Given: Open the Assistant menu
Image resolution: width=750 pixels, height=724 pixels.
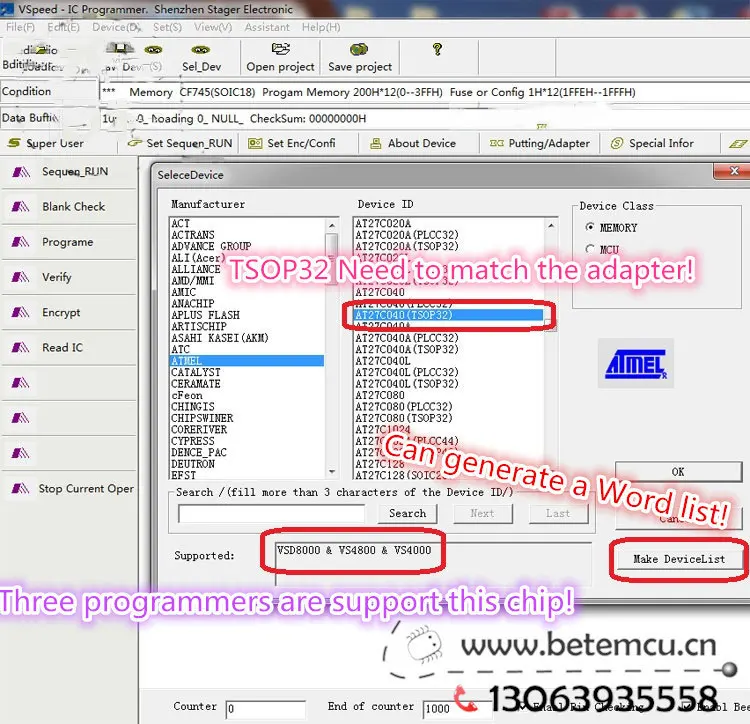Looking at the screenshot, I should click(267, 27).
